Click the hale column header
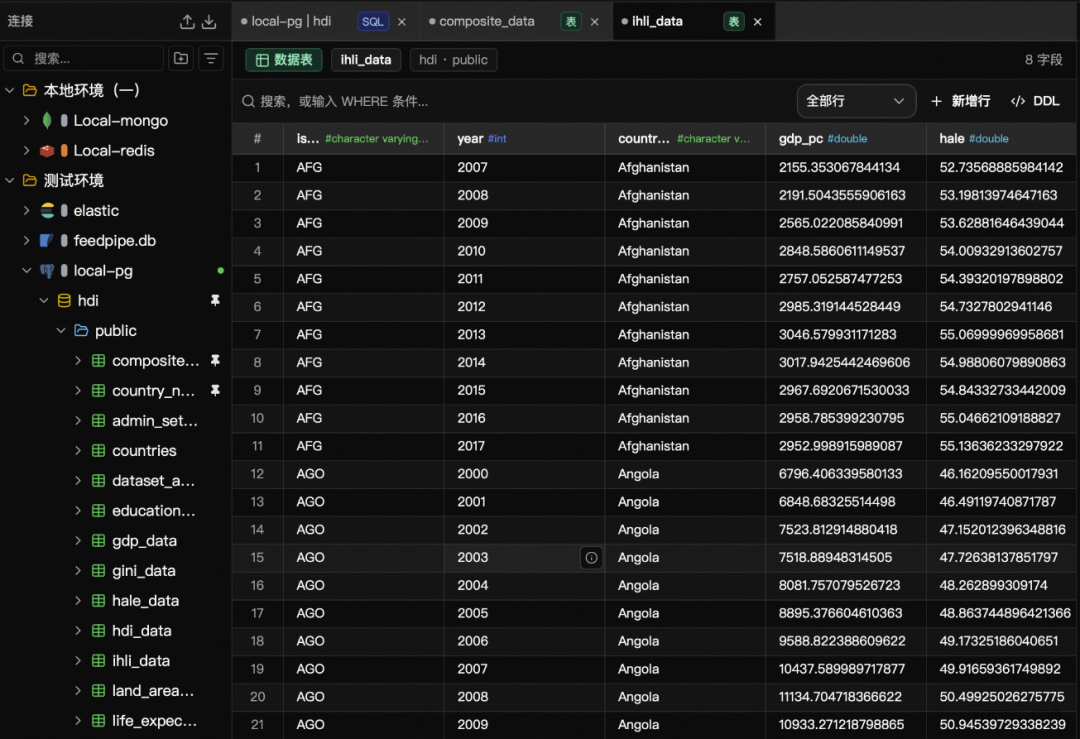This screenshot has width=1080, height=739. (1002, 138)
